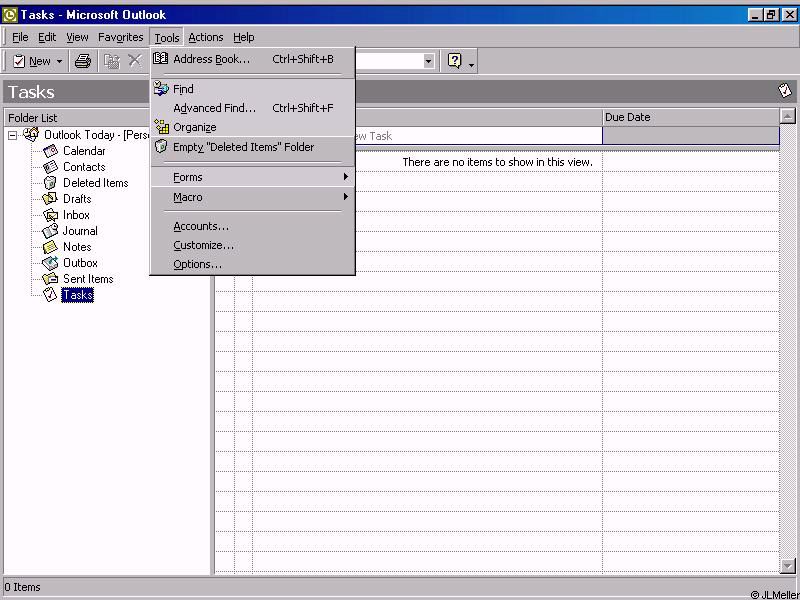Image resolution: width=800 pixels, height=600 pixels.
Task: Sort by the Due Date column header
Action: point(690,117)
